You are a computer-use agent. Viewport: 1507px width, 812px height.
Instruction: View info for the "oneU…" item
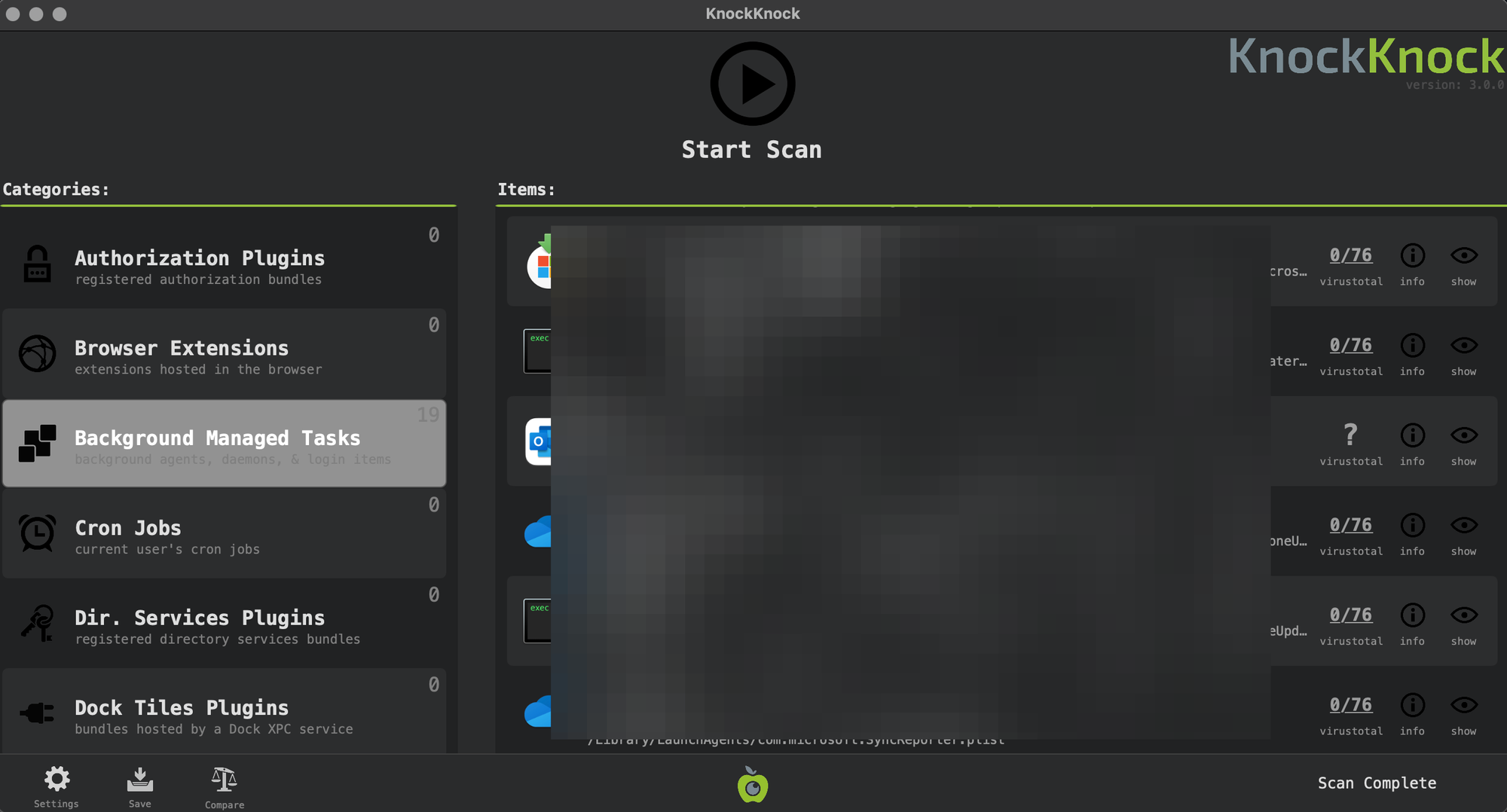(1413, 525)
